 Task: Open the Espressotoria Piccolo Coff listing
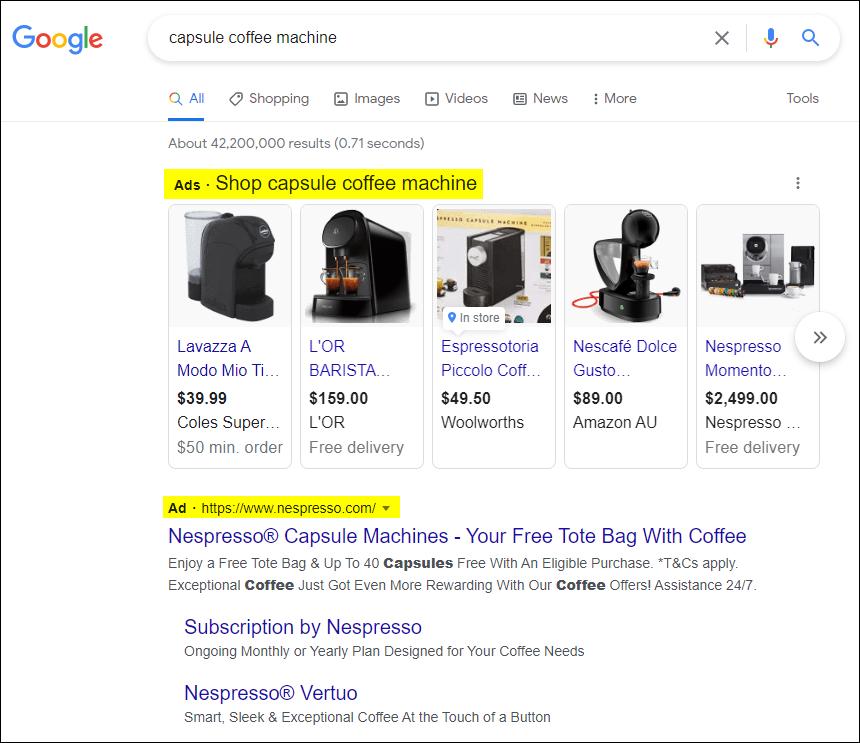[491, 358]
